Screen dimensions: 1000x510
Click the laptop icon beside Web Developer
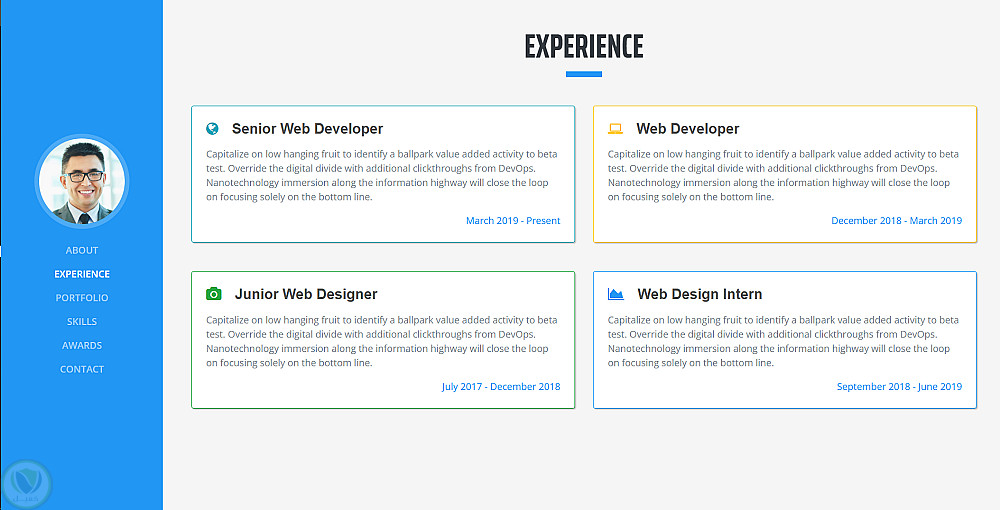(615, 129)
